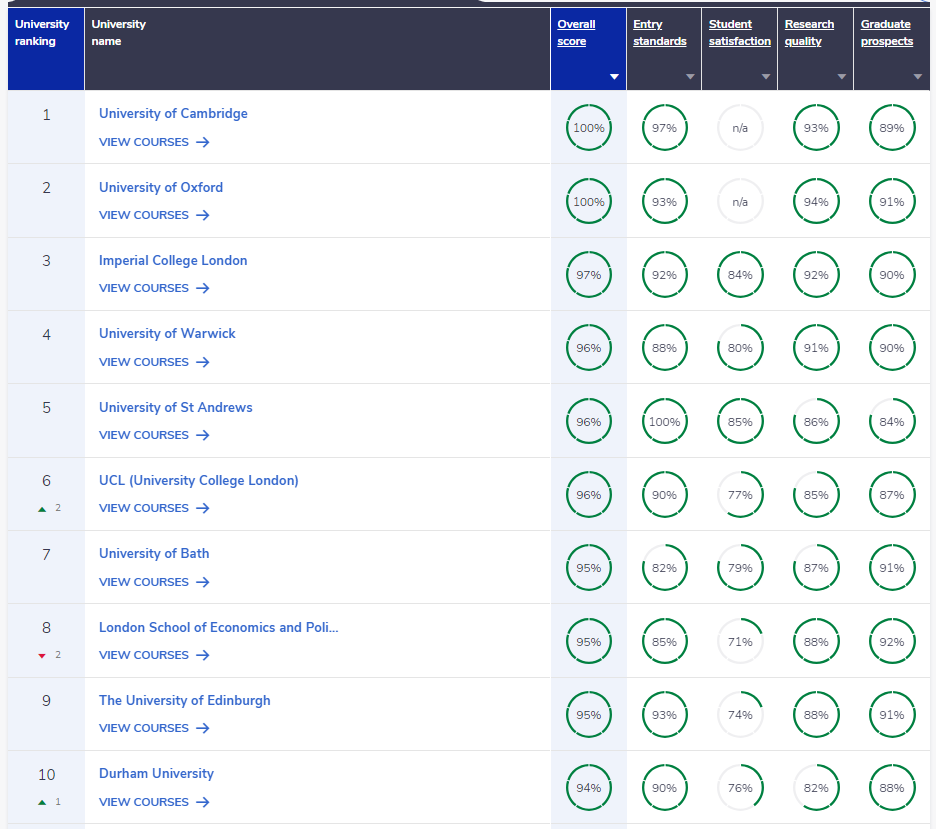Viewport: 936px width, 829px height.
Task: Open View Courses for Imperial College London
Action: (144, 288)
